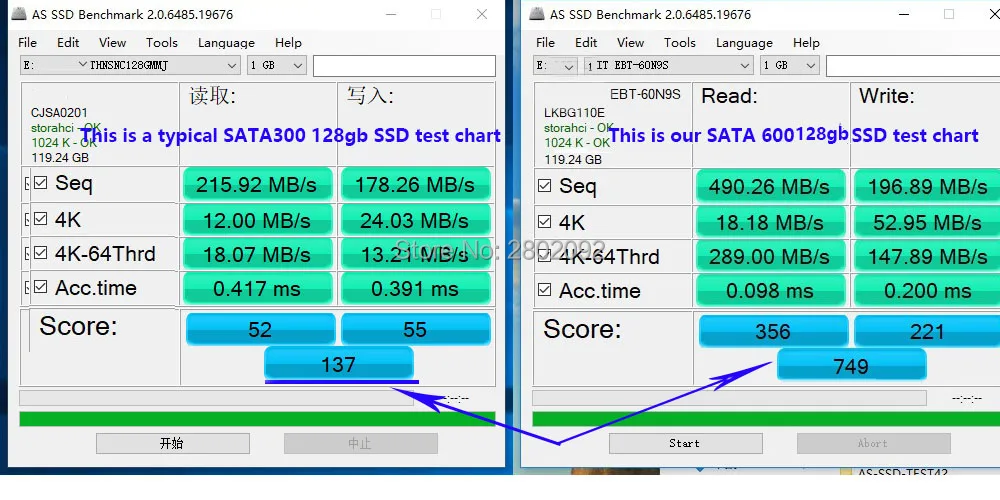The width and height of the screenshot is (1000, 500).
Task: Click the write score 55
Action: point(415,329)
